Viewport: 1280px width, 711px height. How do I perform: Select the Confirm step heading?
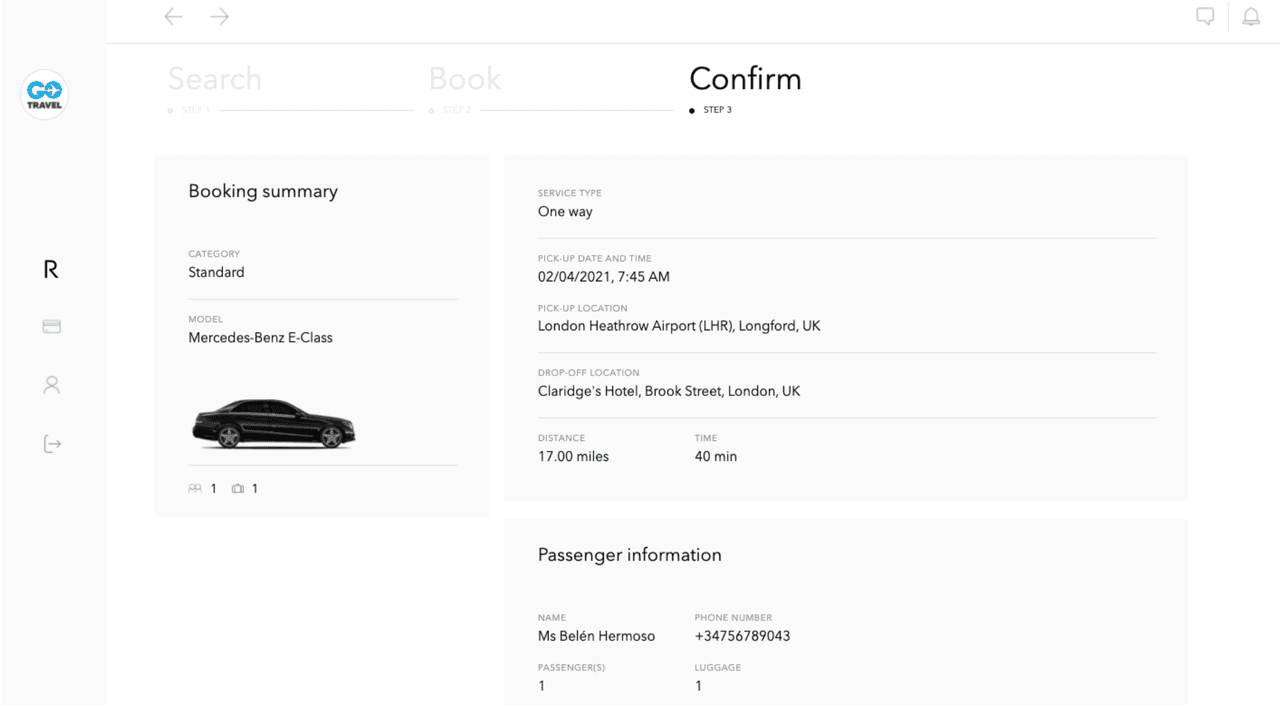(745, 79)
